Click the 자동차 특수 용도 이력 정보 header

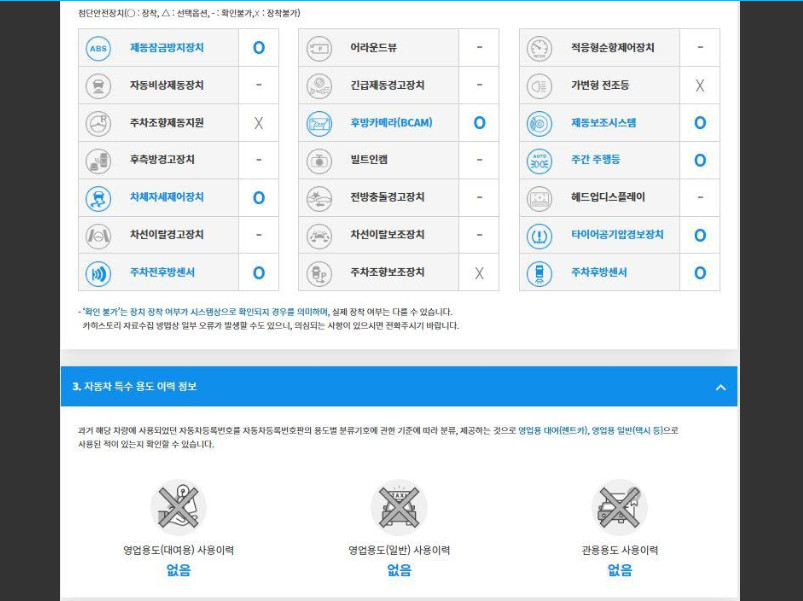tap(135, 387)
